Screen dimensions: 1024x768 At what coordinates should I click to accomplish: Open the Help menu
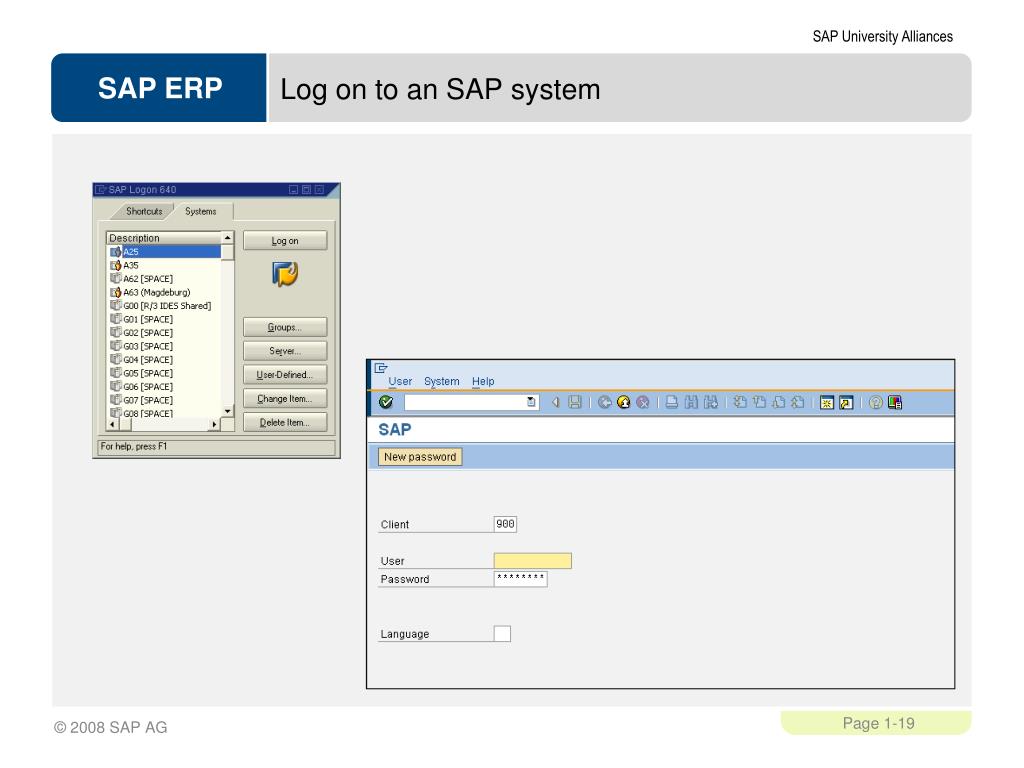tap(483, 381)
